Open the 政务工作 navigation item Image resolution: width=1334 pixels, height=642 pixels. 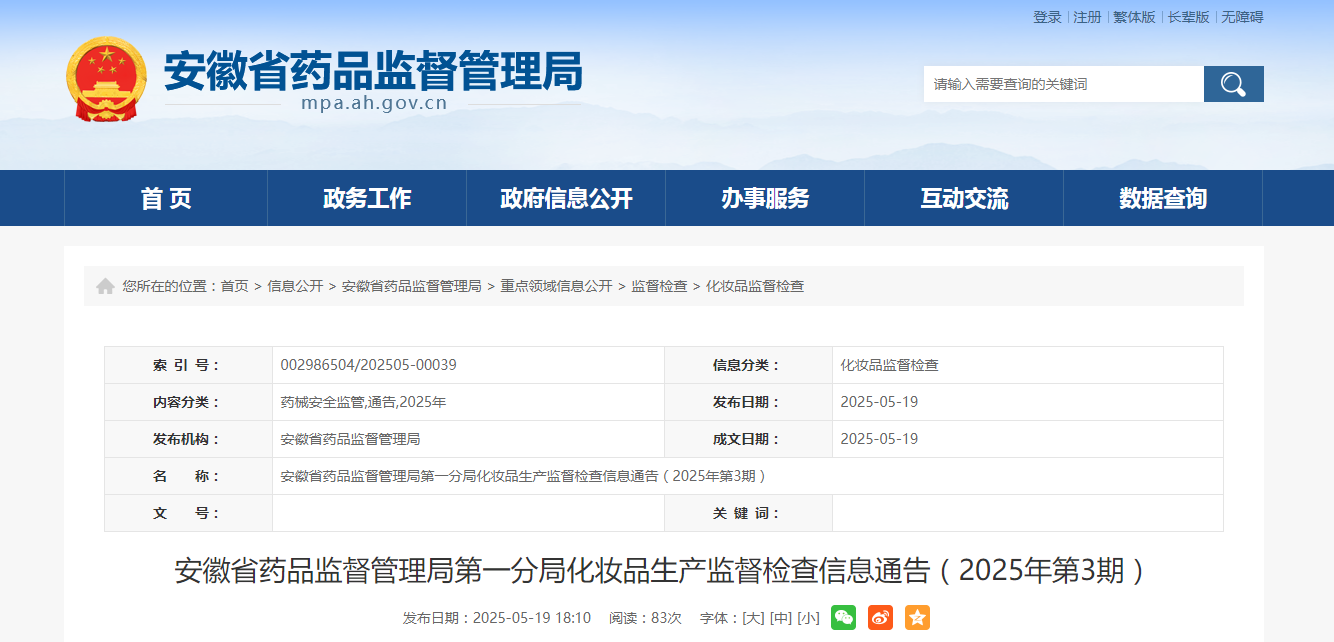click(x=367, y=198)
